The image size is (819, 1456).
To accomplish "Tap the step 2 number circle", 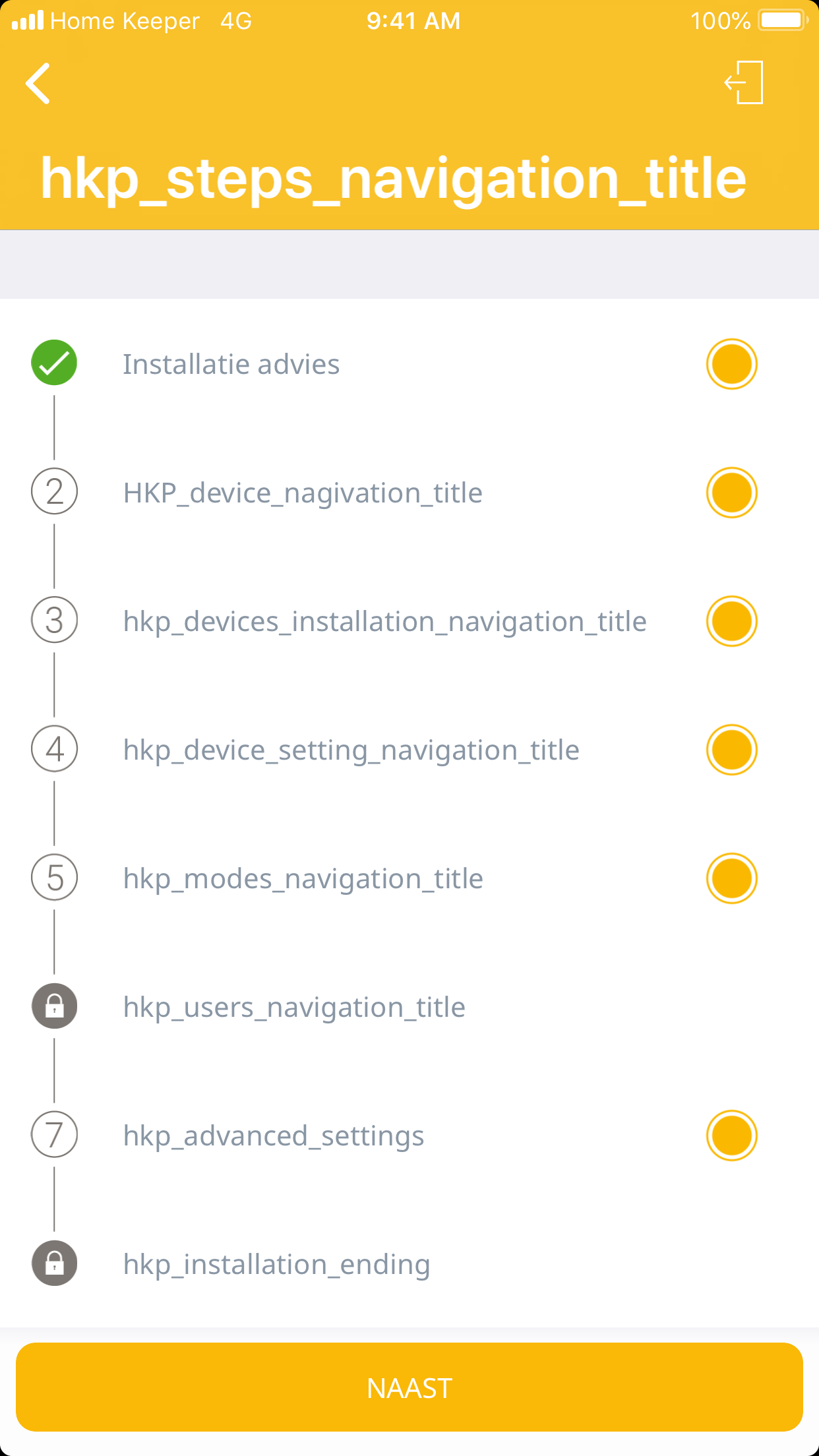I will click(x=55, y=492).
